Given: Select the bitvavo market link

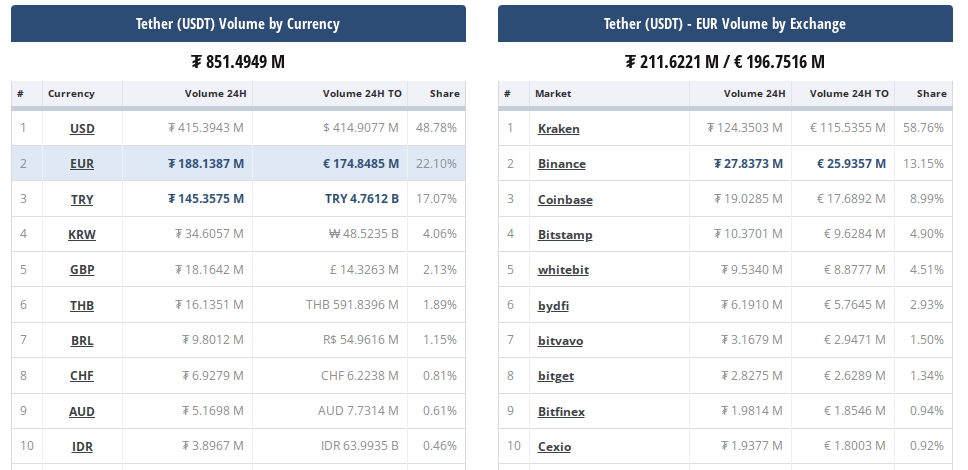Looking at the screenshot, I should tap(561, 341).
